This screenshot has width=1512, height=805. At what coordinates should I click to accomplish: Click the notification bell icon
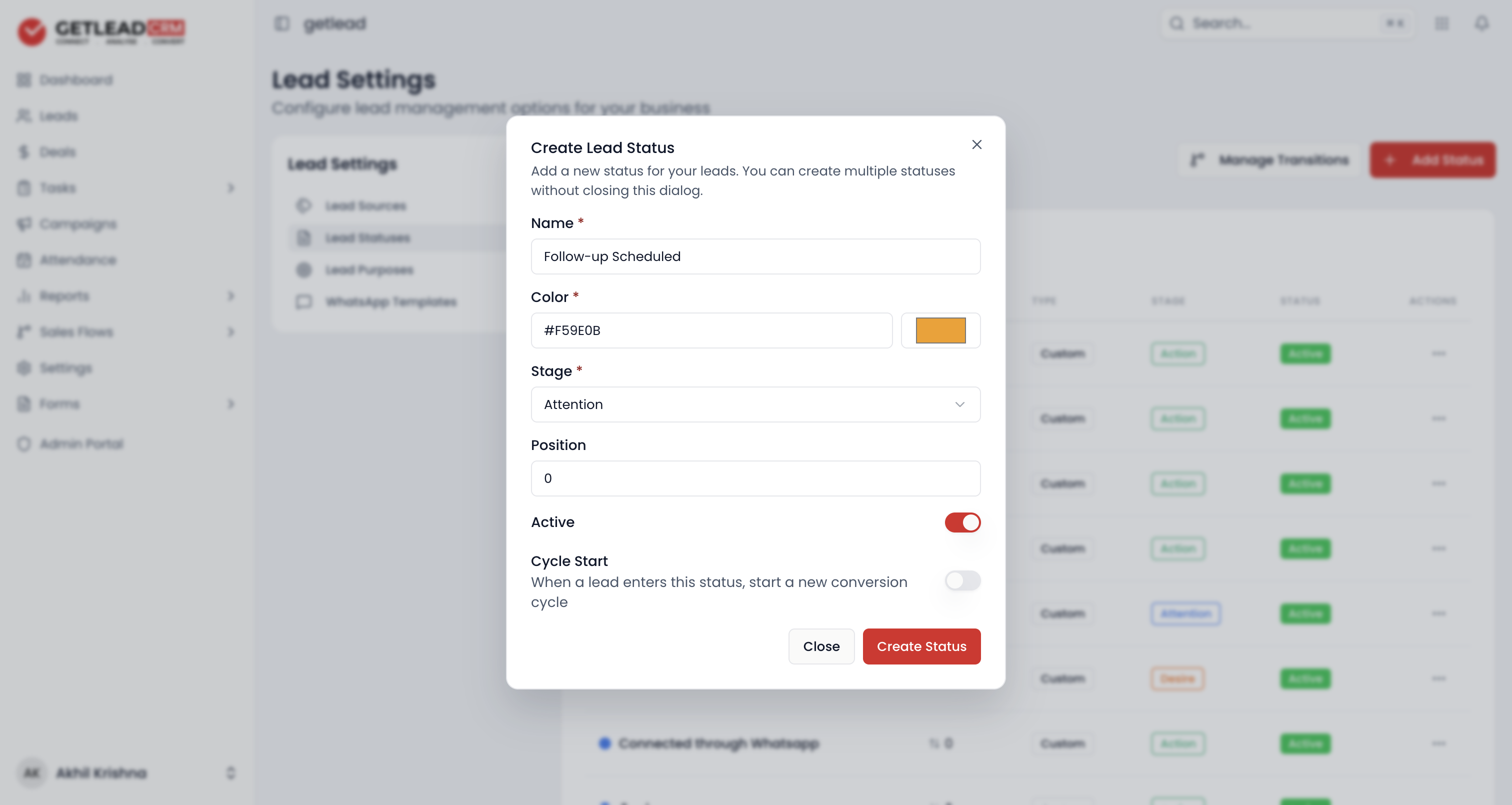[1481, 23]
